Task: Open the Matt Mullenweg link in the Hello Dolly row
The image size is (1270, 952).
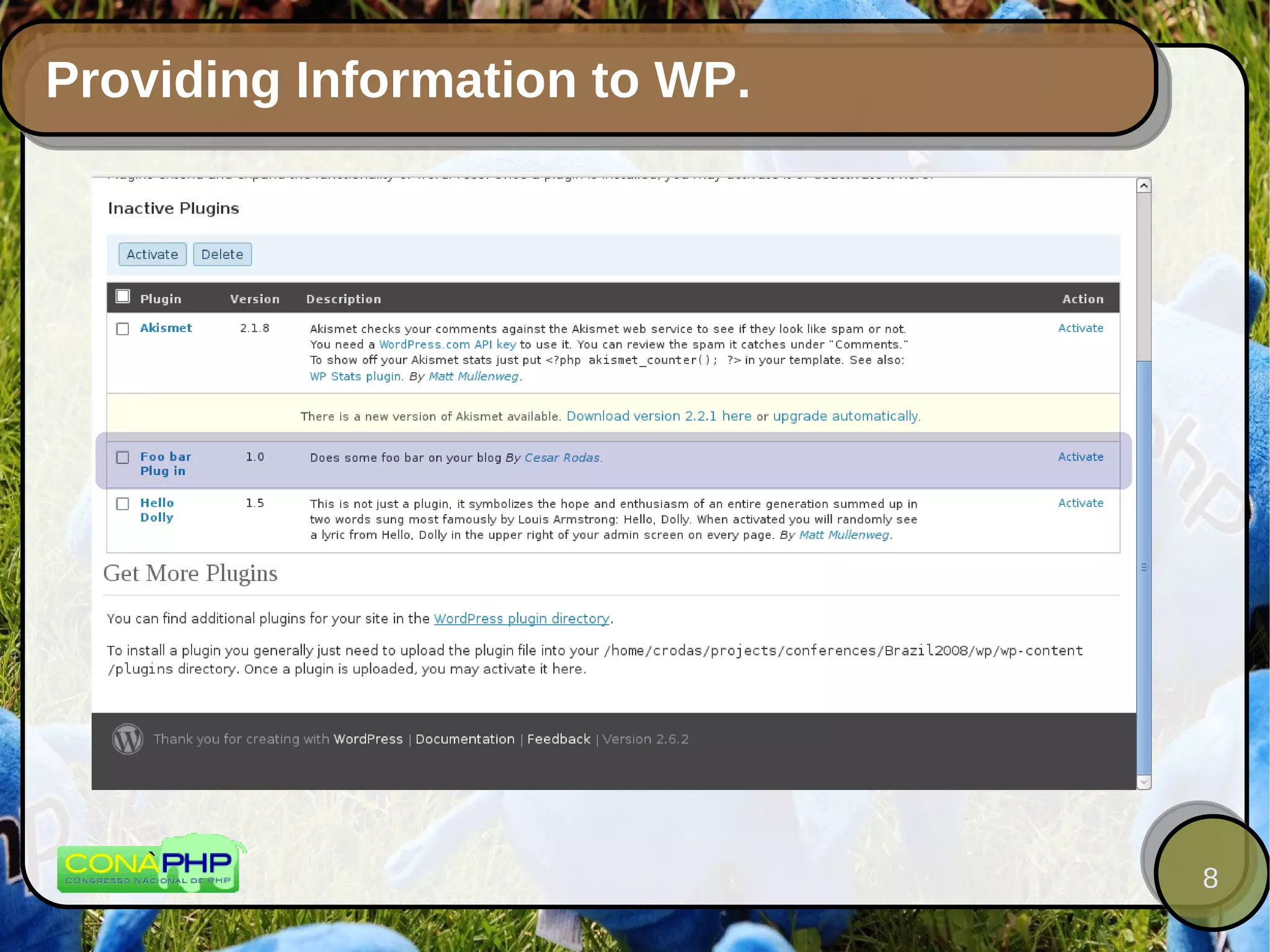Action: click(x=845, y=535)
